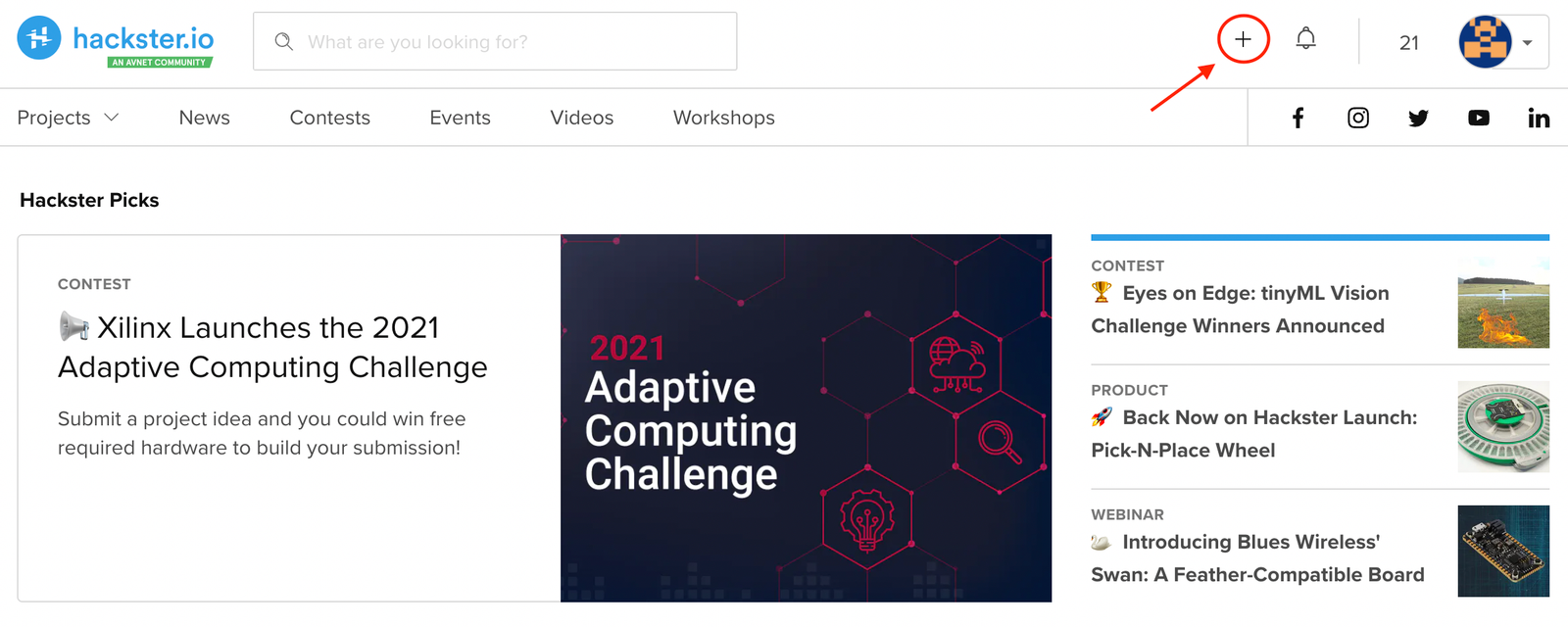The height and width of the screenshot is (627, 1568).
Task: Click the plus icon to add a project
Action: 1243,40
